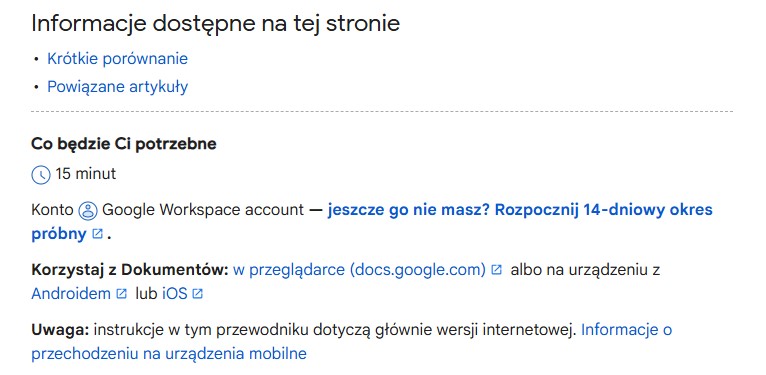Open the Krótkie porównanie link

[x=117, y=59]
